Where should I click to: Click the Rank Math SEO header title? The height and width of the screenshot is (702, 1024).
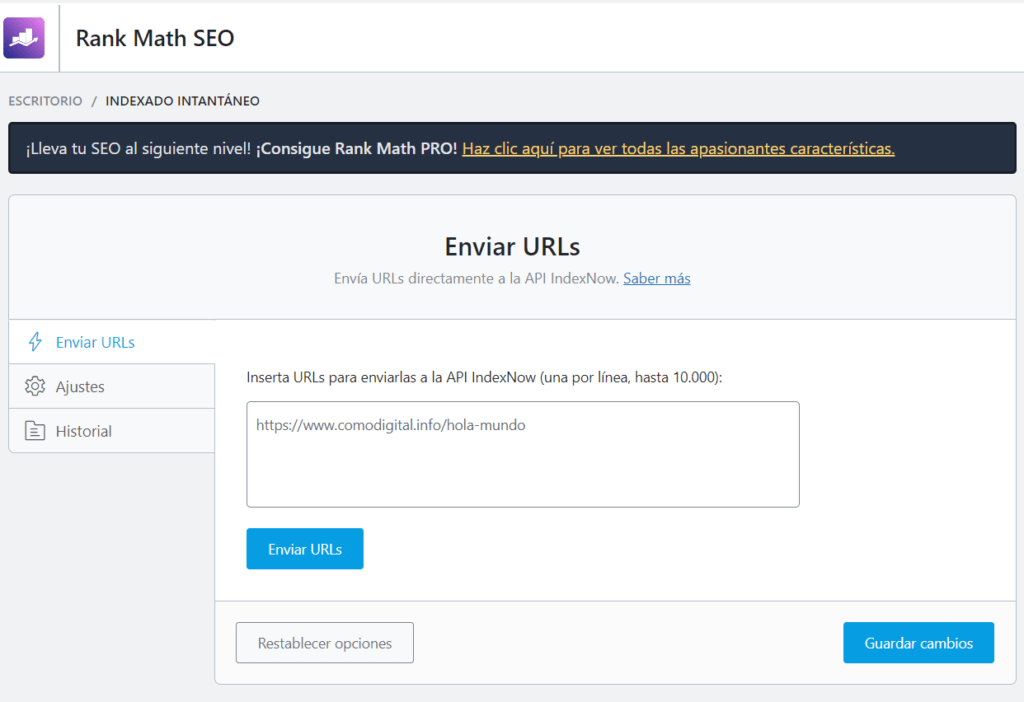155,38
